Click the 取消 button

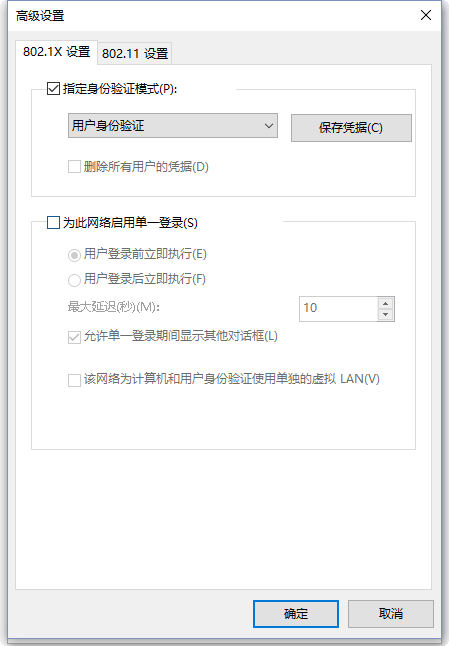tap(391, 614)
